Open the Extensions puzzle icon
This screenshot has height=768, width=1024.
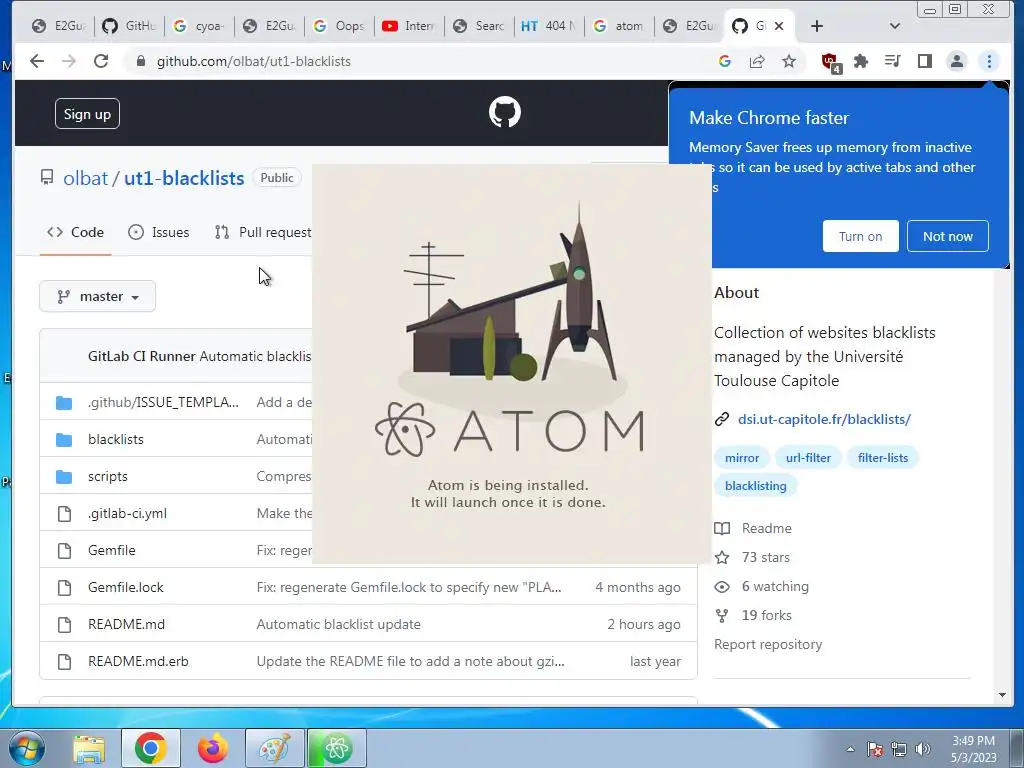(861, 61)
